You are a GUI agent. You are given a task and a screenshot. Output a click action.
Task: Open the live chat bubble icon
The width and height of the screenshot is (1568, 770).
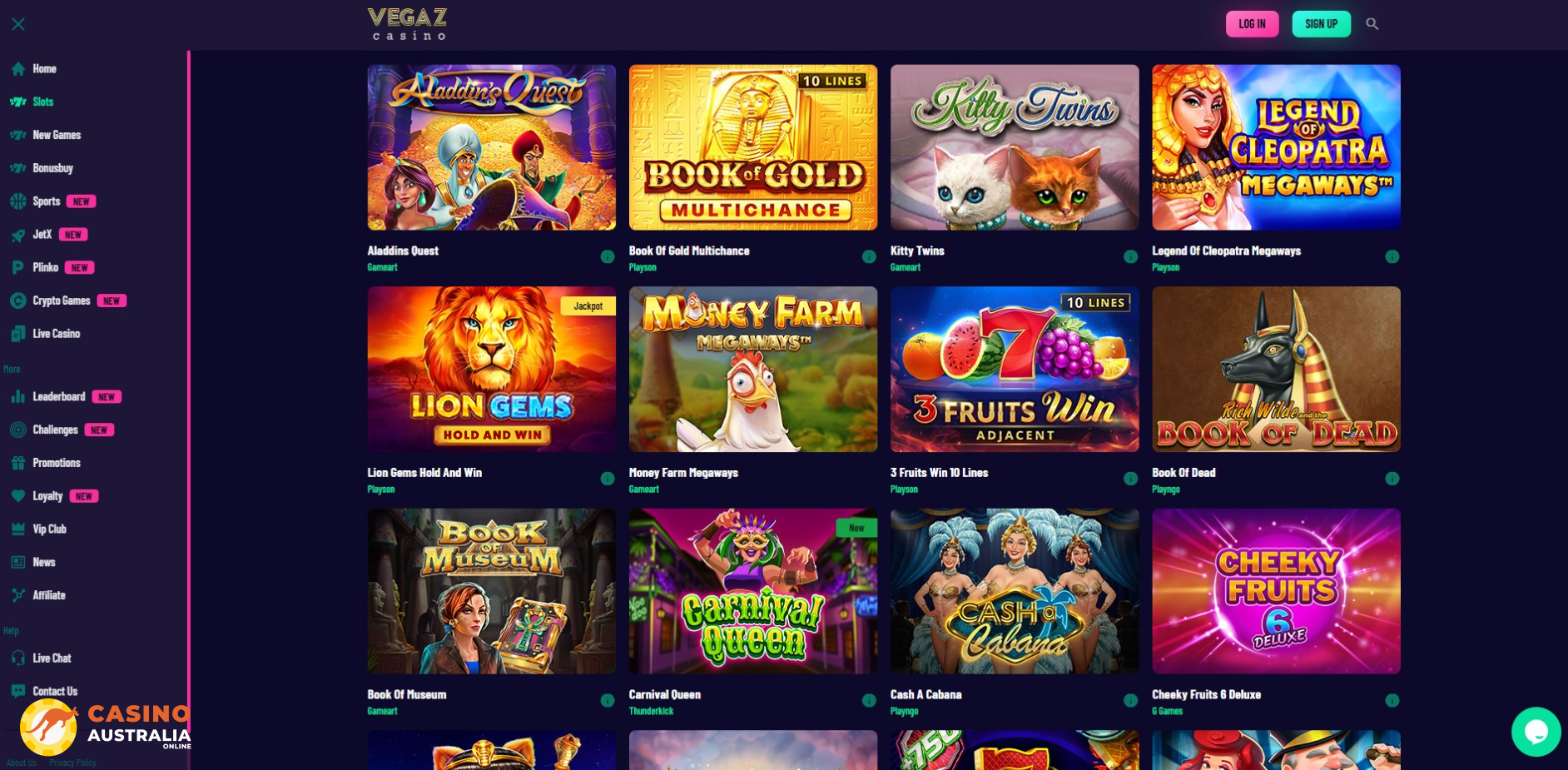point(1536,732)
